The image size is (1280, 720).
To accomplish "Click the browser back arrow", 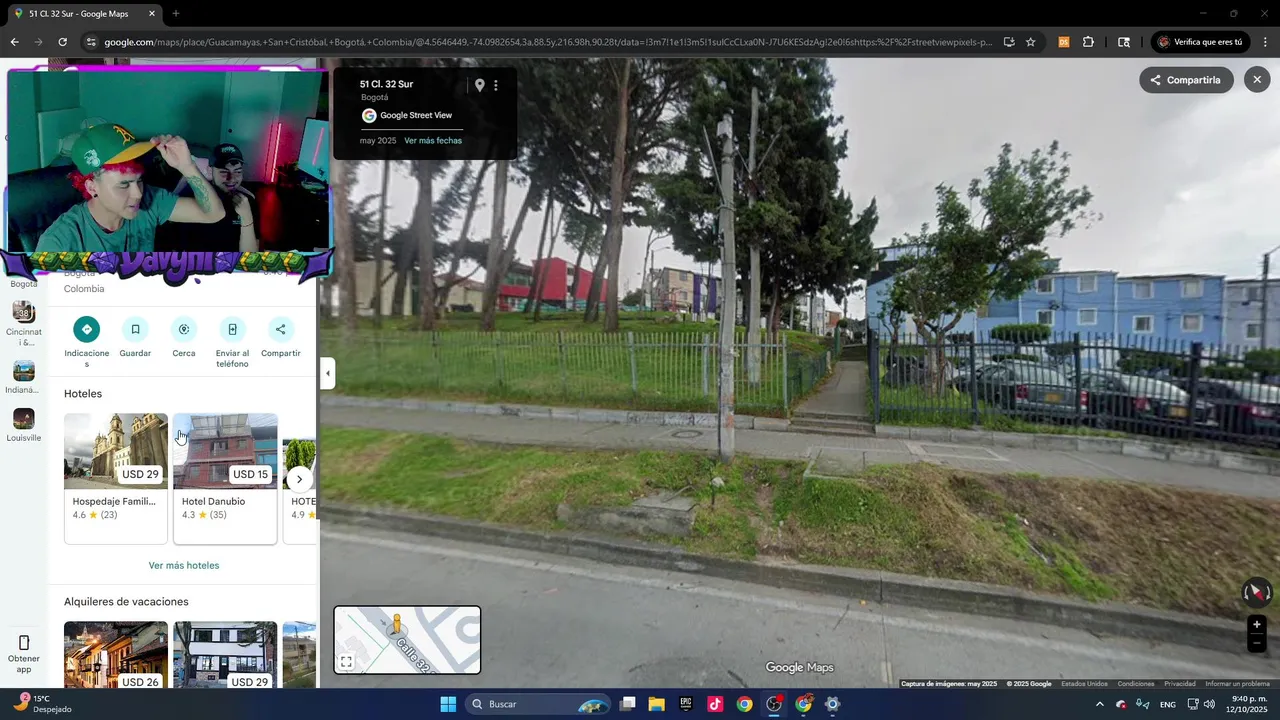I will [14, 42].
